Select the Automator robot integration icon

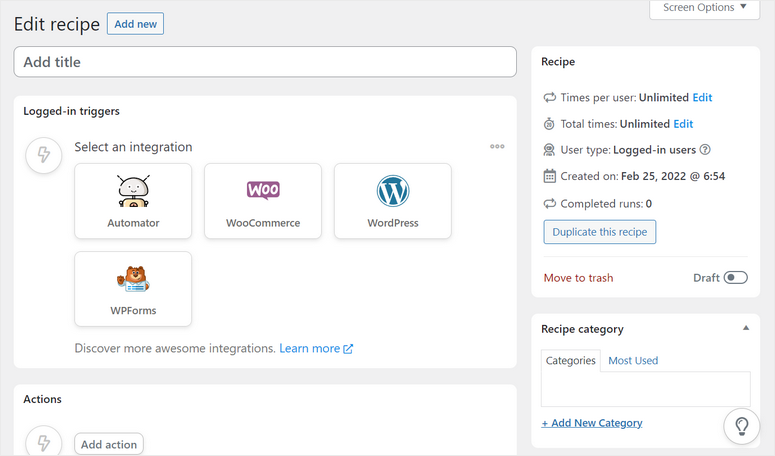133,190
